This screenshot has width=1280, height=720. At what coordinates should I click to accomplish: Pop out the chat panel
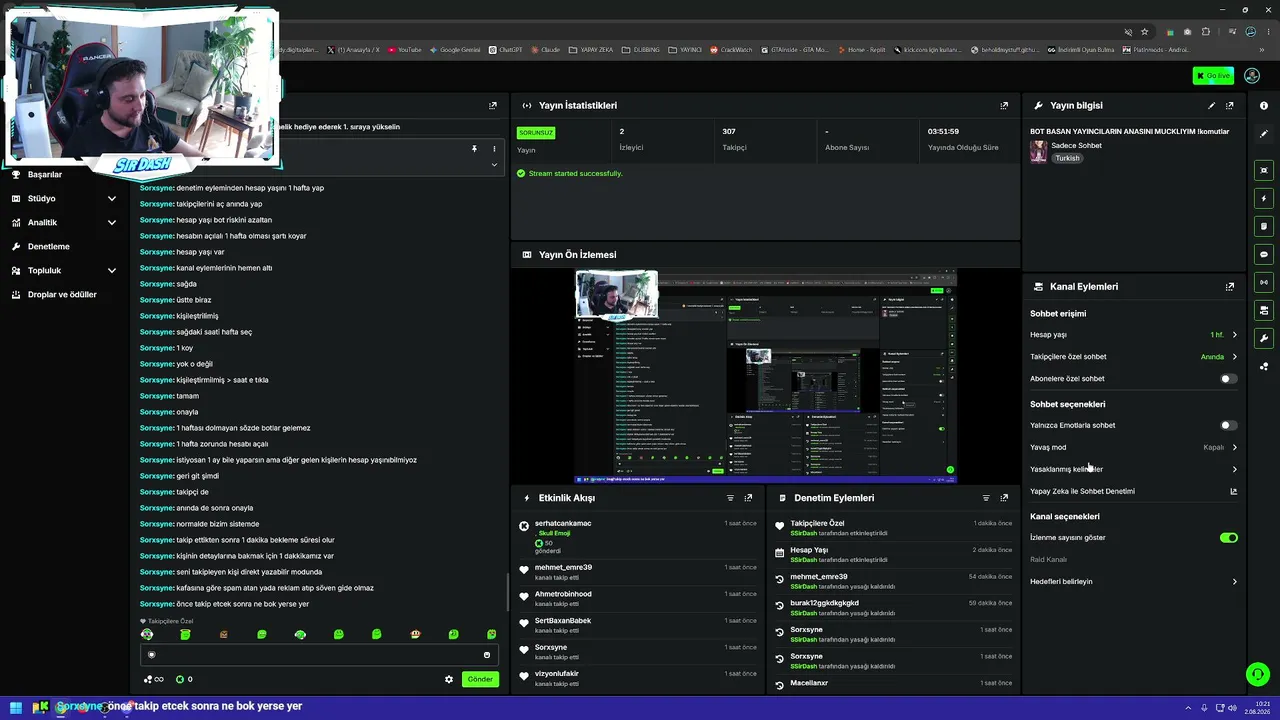click(493, 105)
